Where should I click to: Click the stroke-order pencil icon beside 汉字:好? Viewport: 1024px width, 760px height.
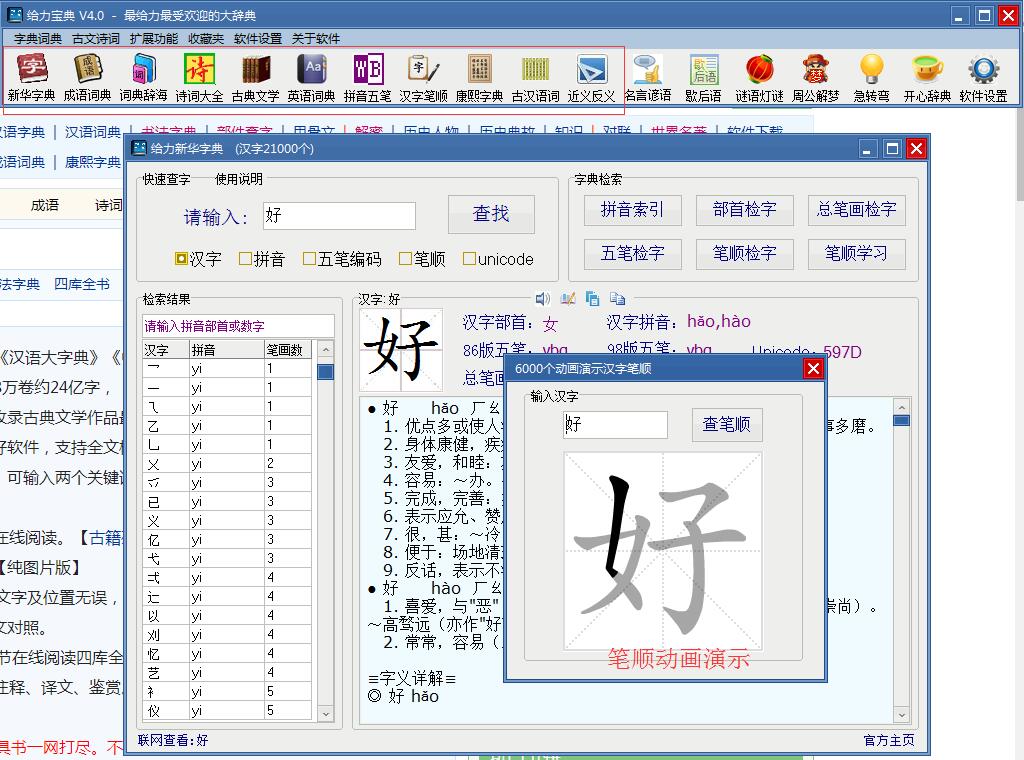pos(568,299)
